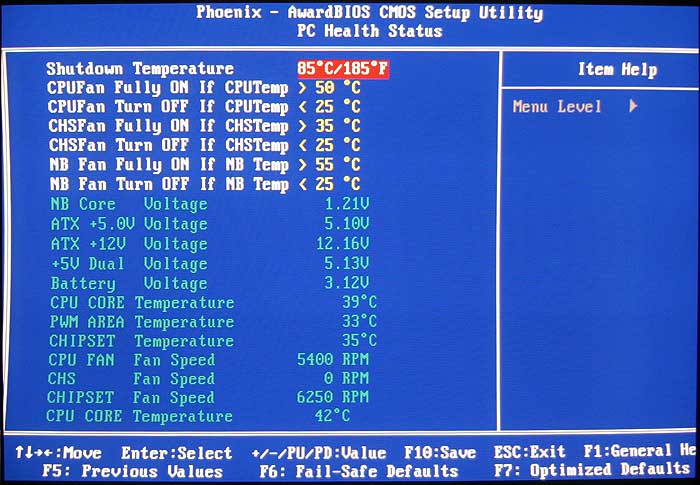The image size is (700, 485).
Task: Click the +5V Dual Voltage label
Action: pyautogui.click(x=129, y=264)
